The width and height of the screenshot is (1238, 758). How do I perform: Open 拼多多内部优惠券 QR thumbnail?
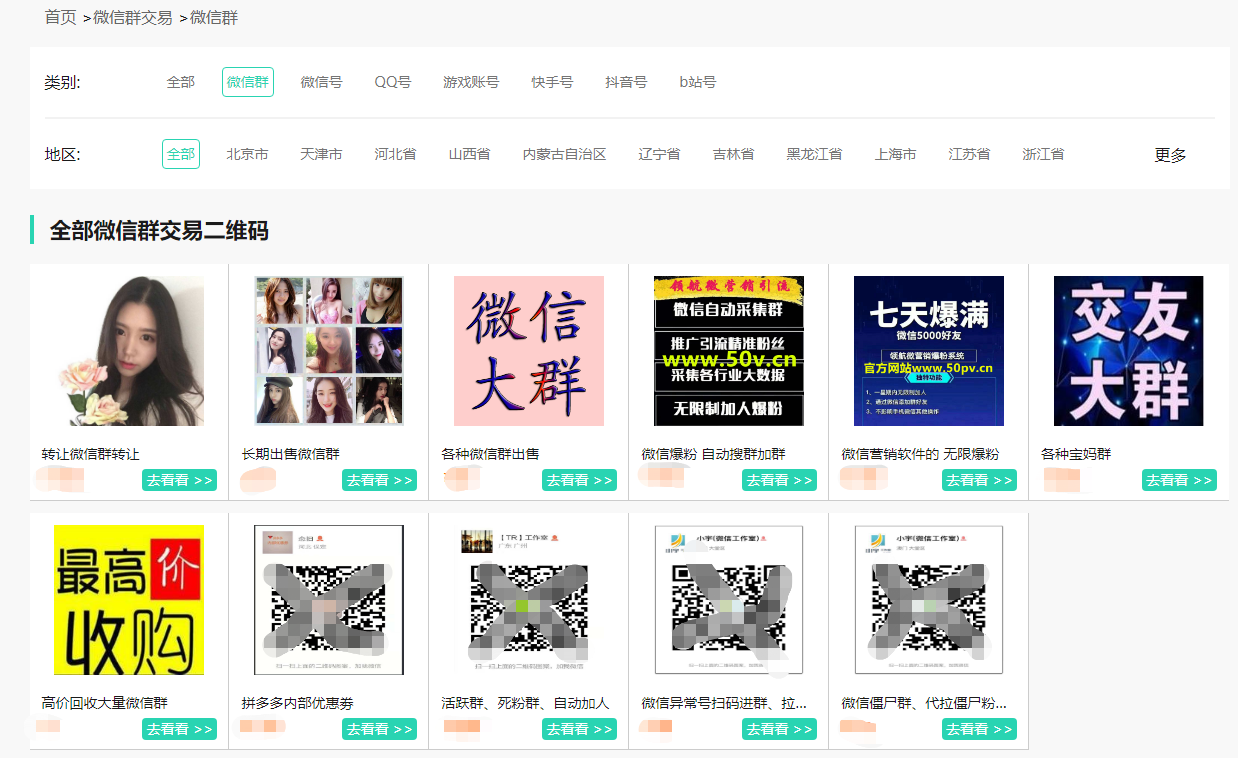pyautogui.click(x=329, y=600)
